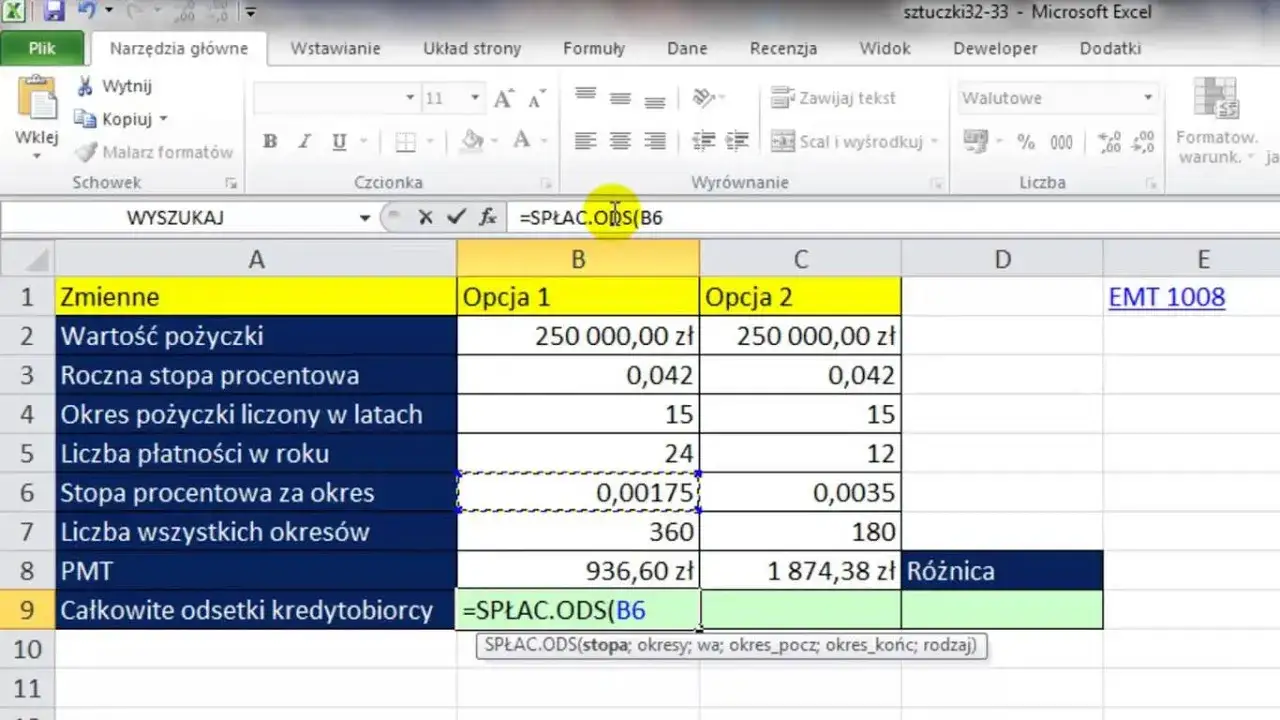Toggle Zawijaj tekst wrap text
This screenshot has height=720, width=1280.
pyautogui.click(x=834, y=98)
